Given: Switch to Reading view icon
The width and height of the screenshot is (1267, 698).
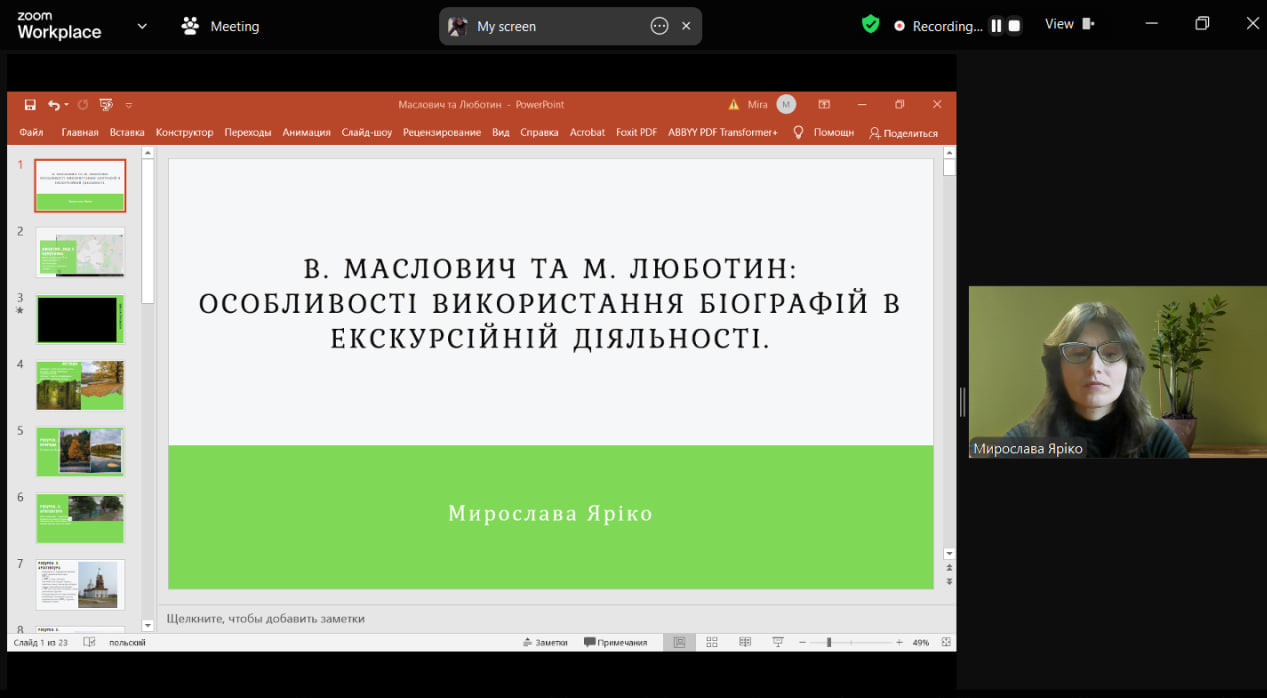Looking at the screenshot, I should (745, 642).
